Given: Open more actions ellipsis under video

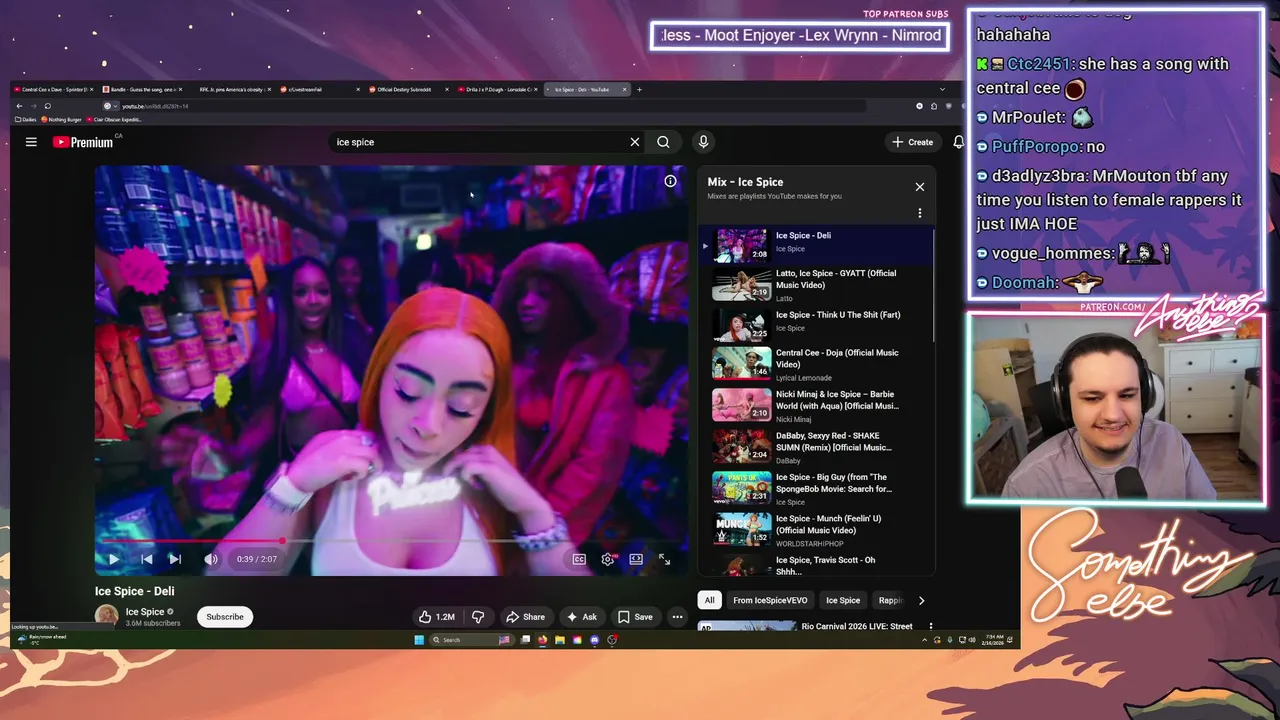Looking at the screenshot, I should pyautogui.click(x=677, y=617).
